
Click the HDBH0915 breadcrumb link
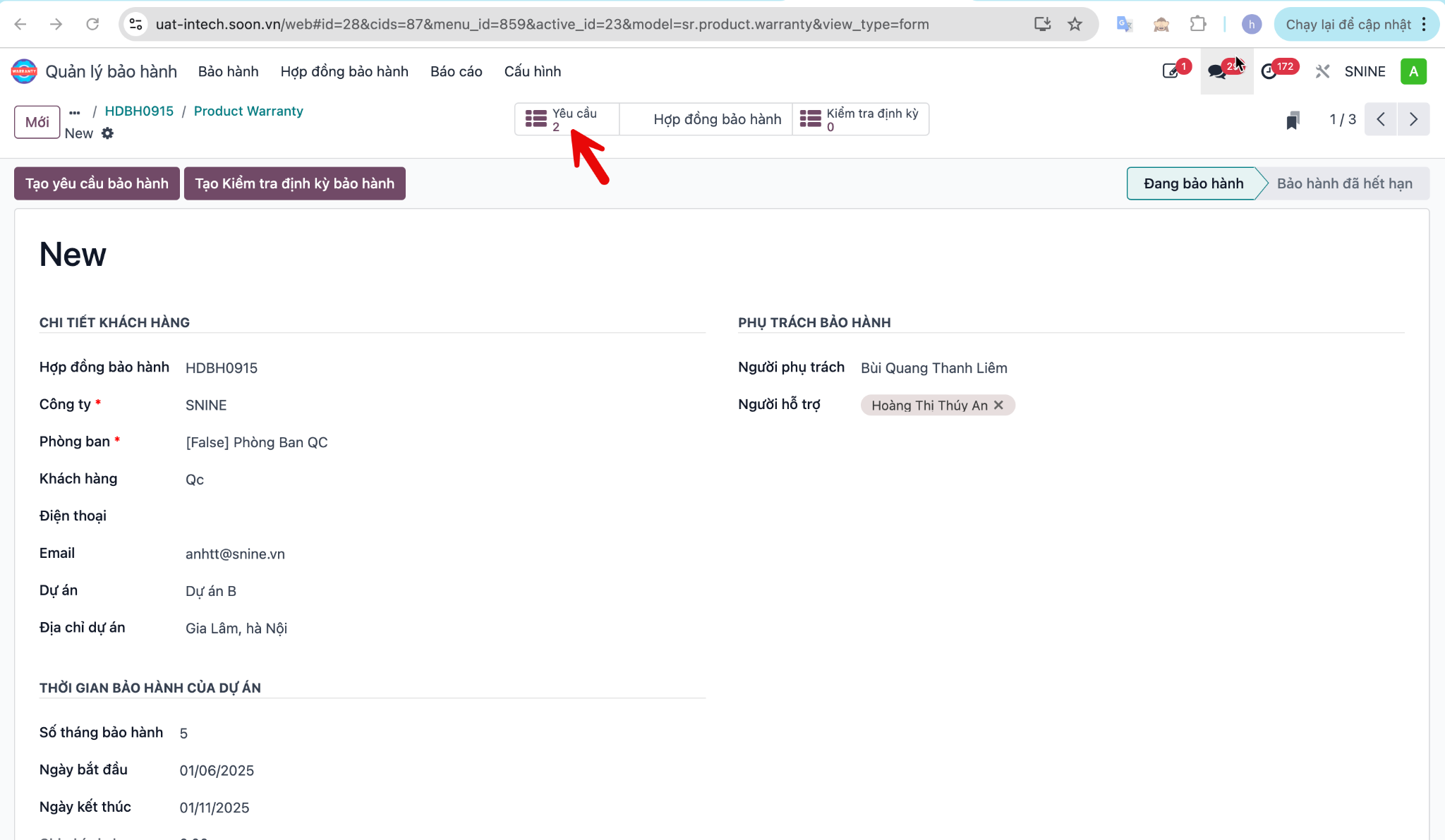(139, 111)
